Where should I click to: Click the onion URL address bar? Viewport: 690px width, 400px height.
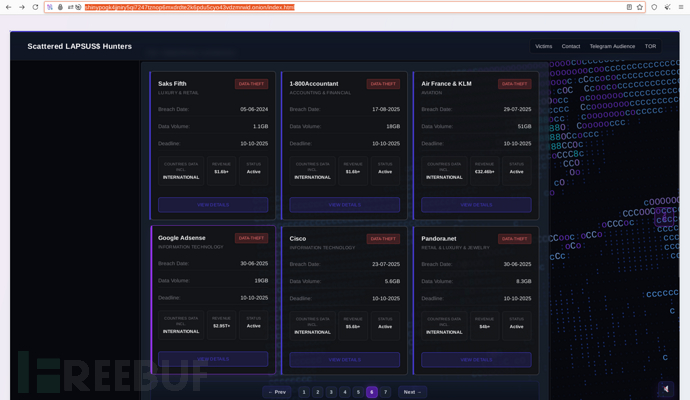click(x=300, y=7)
